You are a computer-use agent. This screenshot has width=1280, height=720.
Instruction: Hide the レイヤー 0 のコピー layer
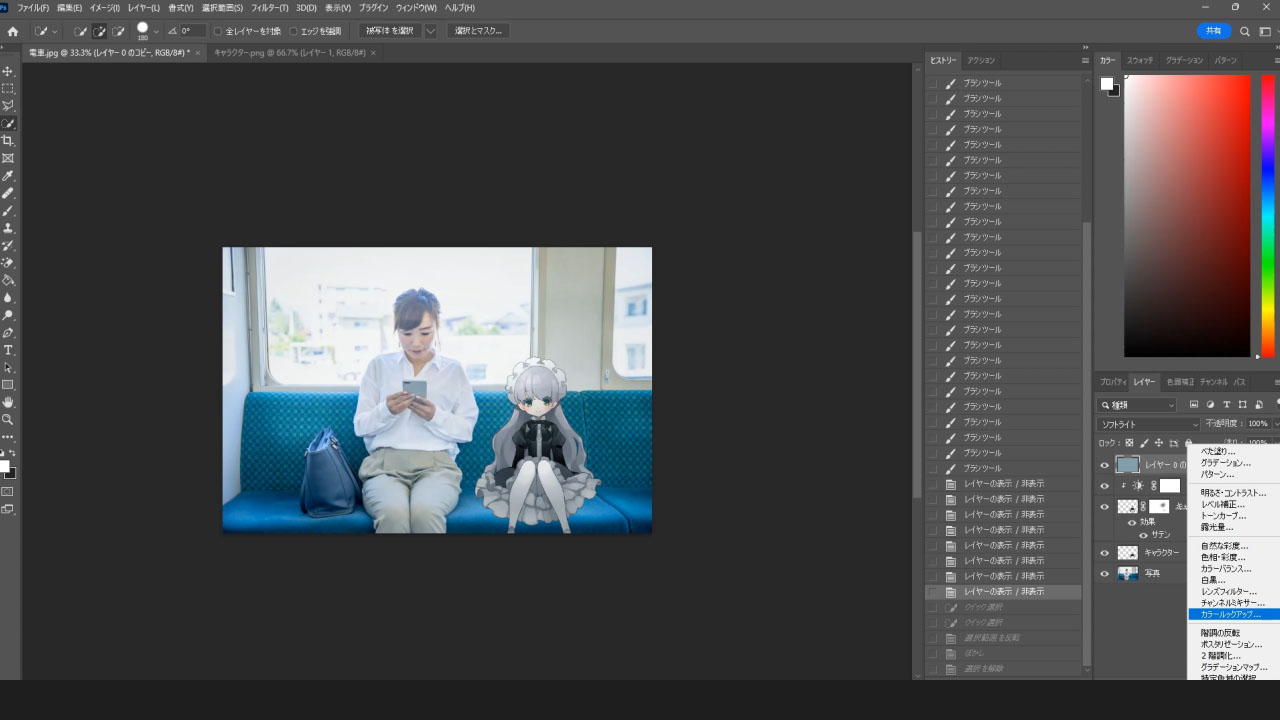click(1105, 464)
